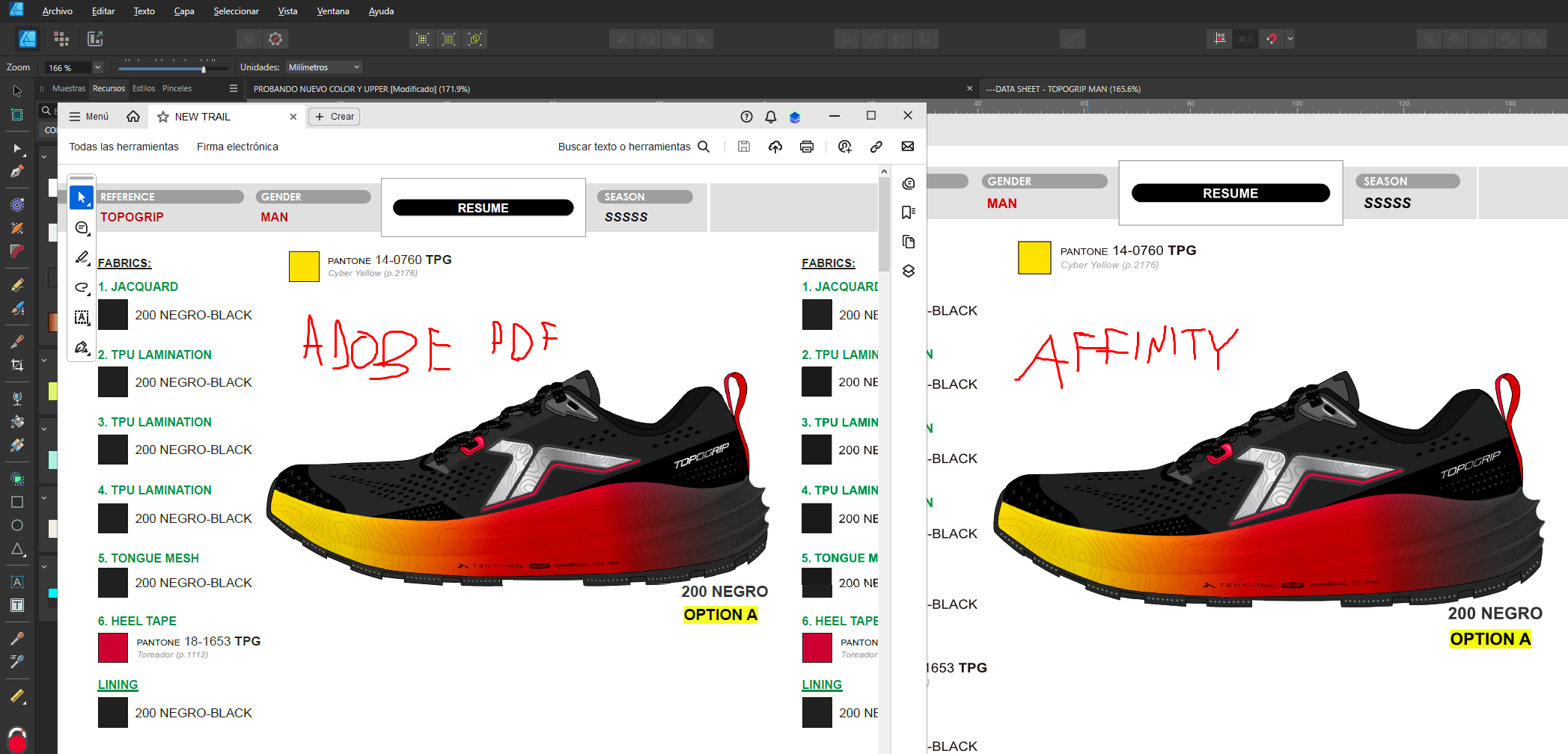Collapse assets category with yellow-green swatch
The width and height of the screenshot is (1568, 754).
click(44, 361)
